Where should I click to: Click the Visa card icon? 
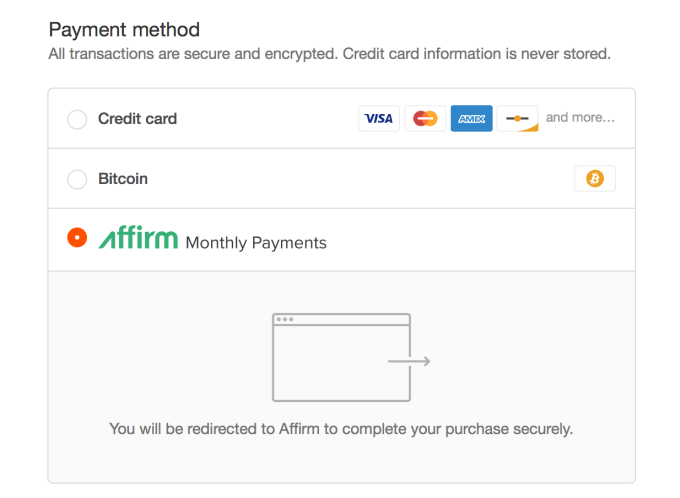(378, 118)
